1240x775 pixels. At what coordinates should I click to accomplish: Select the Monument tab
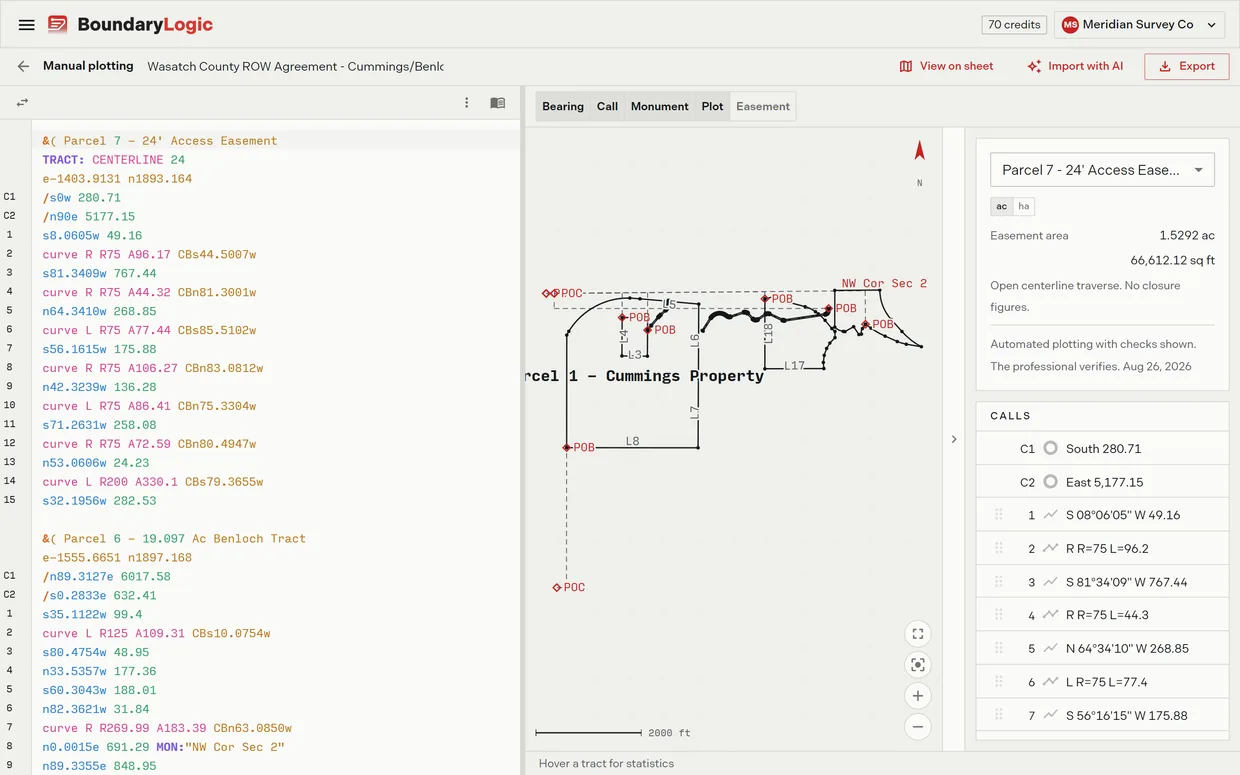coord(659,106)
